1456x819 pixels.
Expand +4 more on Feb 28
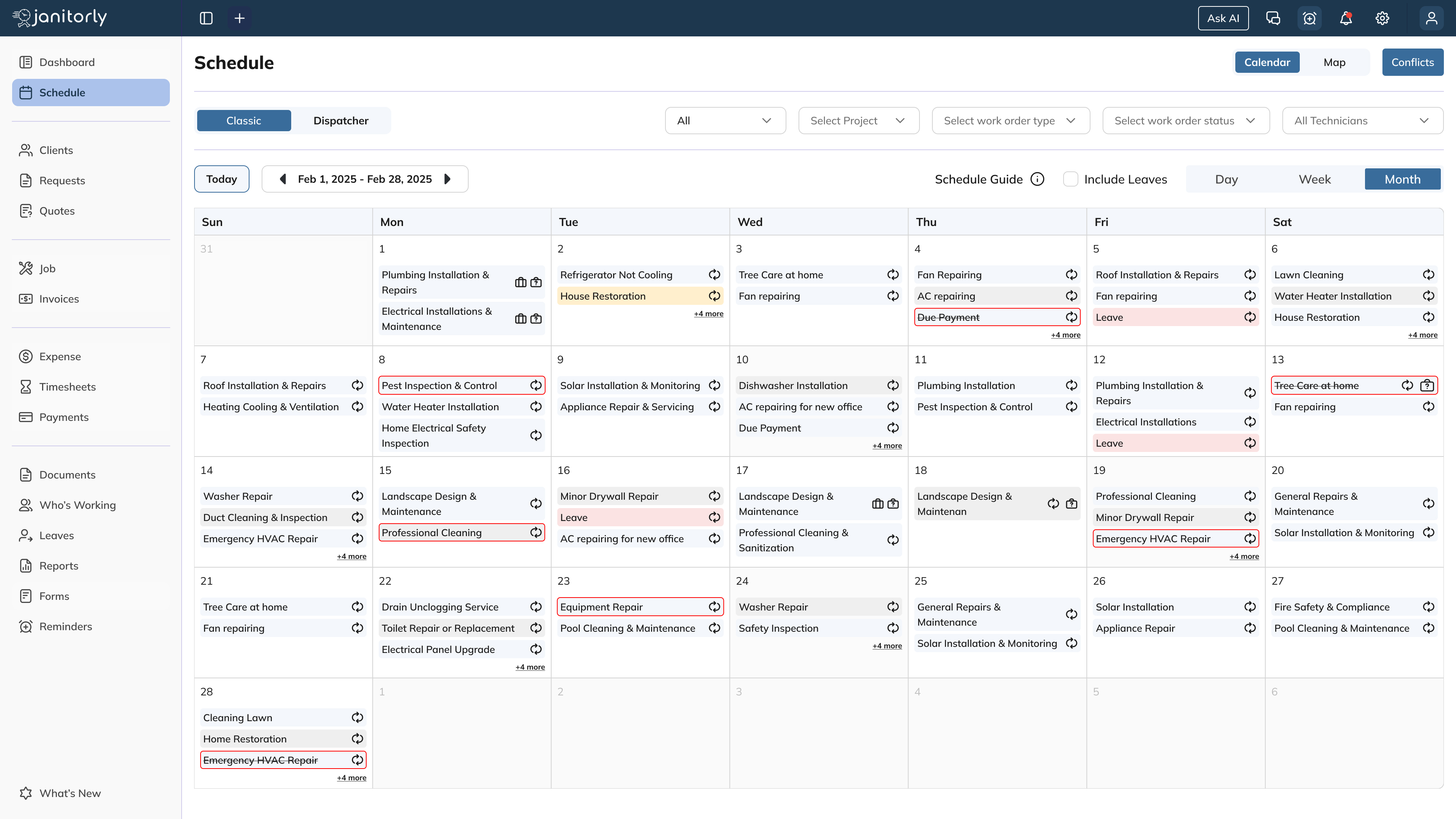pos(351,778)
